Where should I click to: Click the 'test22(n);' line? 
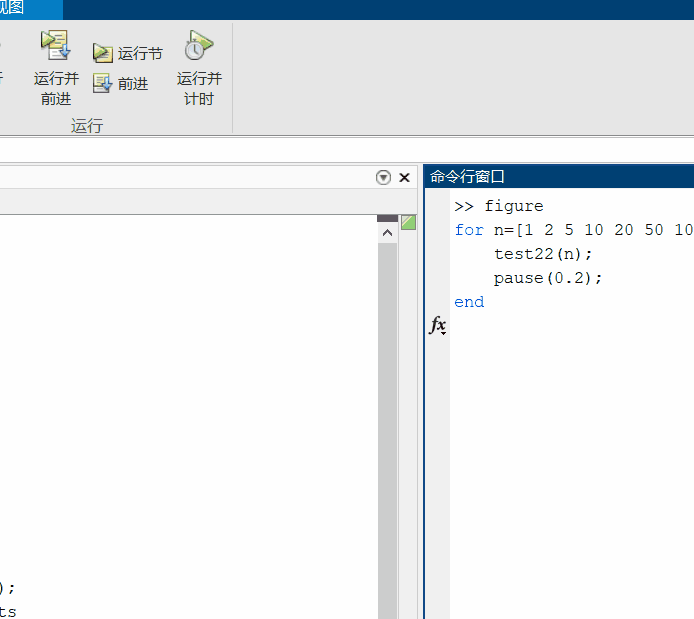543,254
